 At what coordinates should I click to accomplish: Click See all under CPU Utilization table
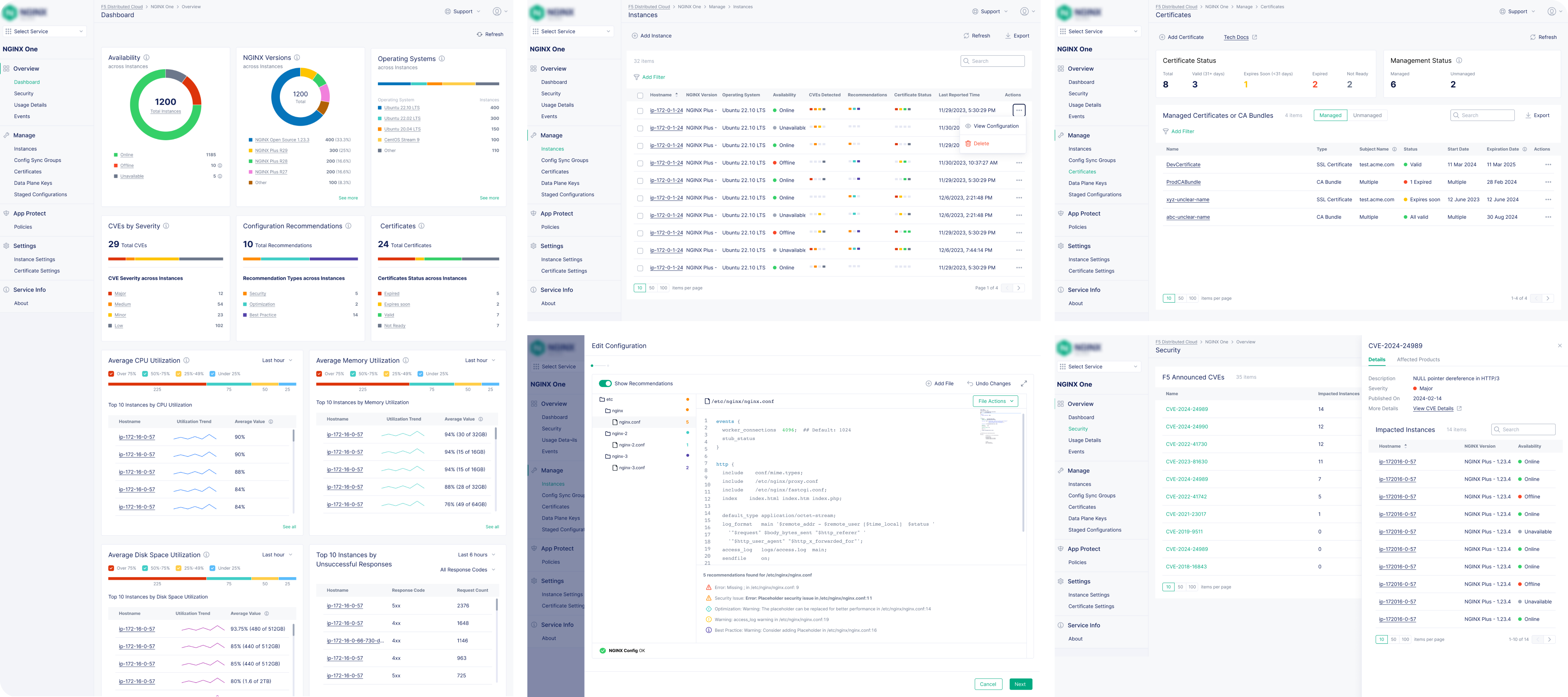289,527
